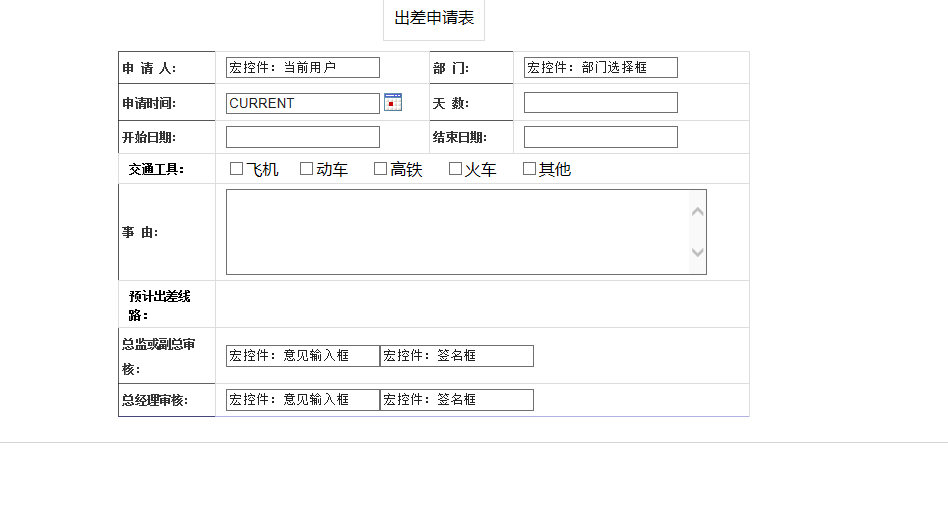948x510 pixels.
Task: Click 意见输入框 in 总监或副总审核 row
Action: point(303,356)
